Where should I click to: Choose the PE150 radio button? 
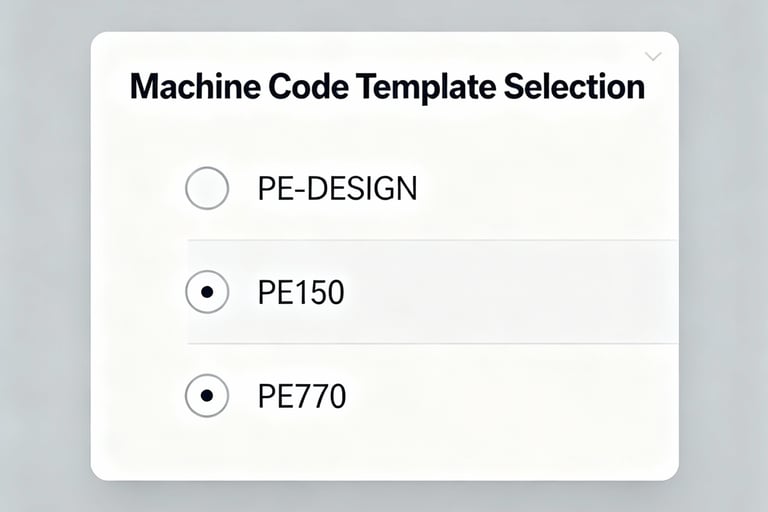pyautogui.click(x=207, y=292)
